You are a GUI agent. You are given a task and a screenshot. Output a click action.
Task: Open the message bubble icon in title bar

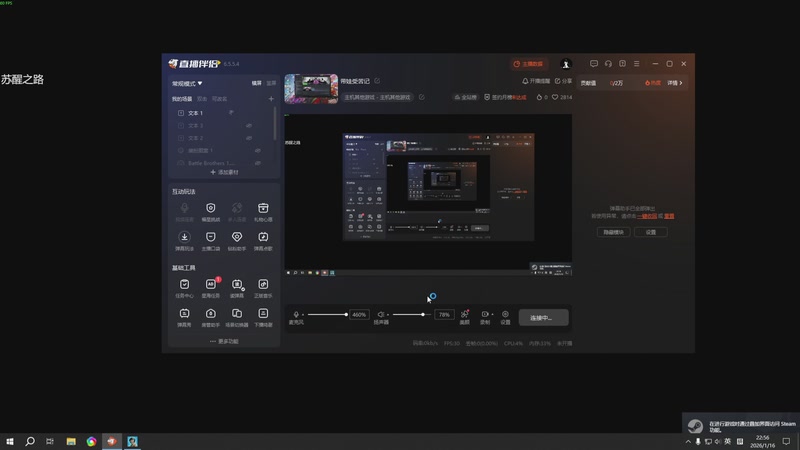pyautogui.click(x=594, y=64)
